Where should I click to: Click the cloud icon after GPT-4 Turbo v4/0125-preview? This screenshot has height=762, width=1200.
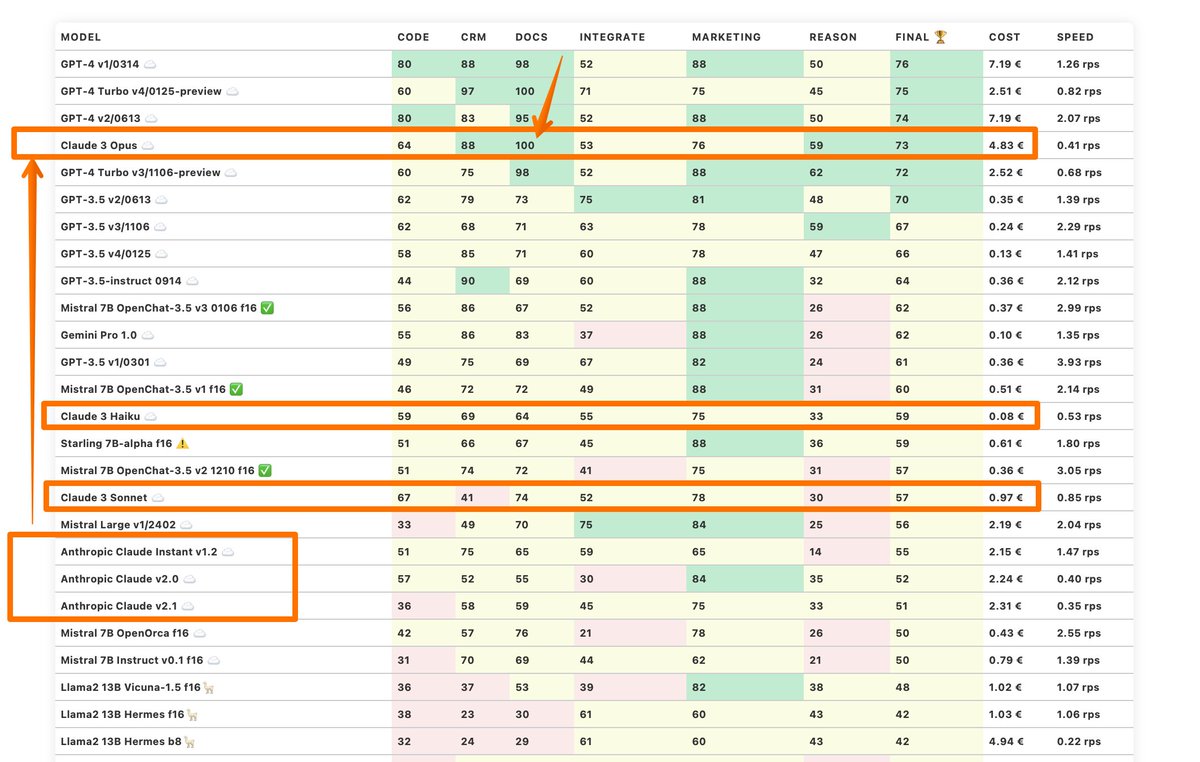pyautogui.click(x=233, y=91)
